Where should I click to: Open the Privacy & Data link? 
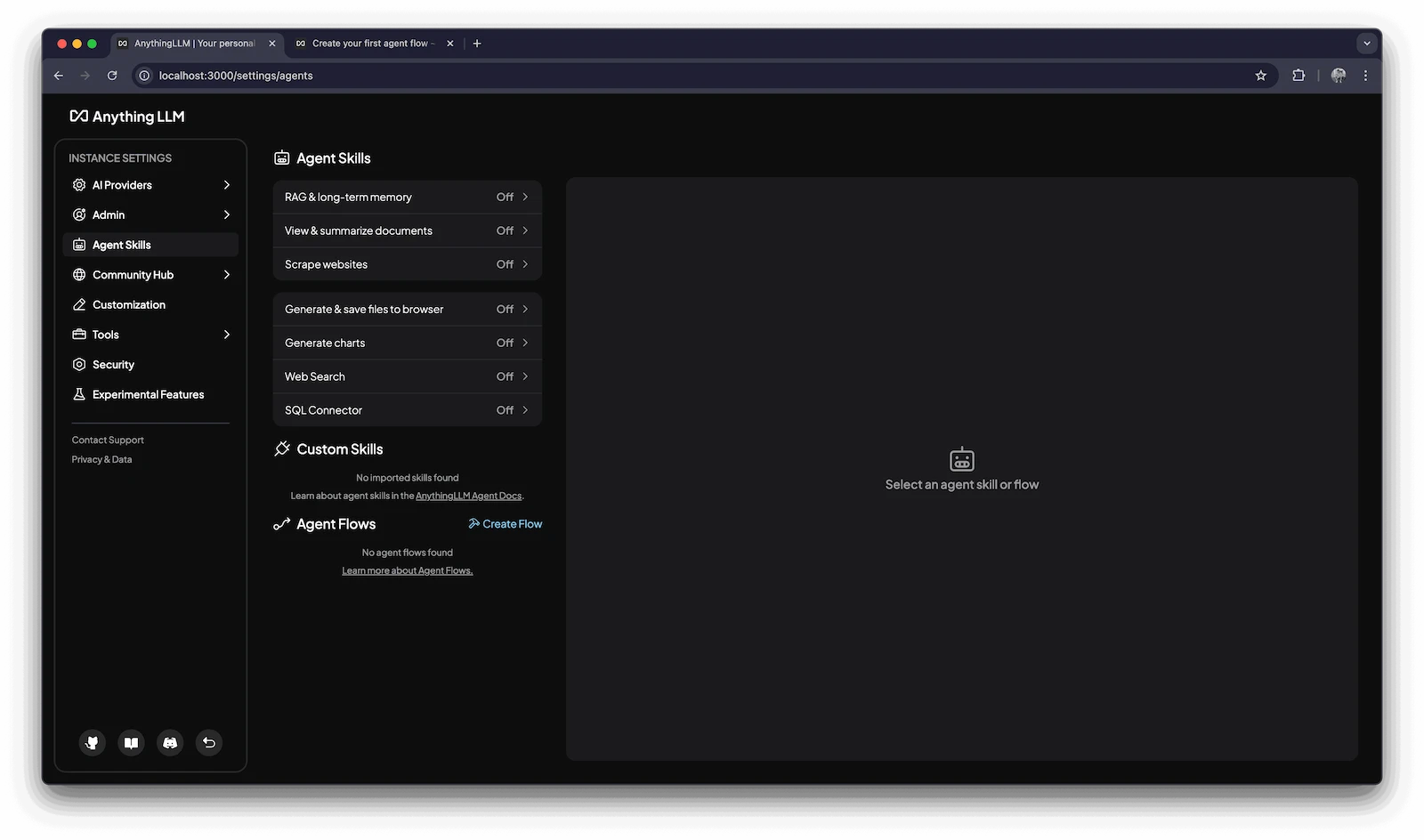click(101, 460)
